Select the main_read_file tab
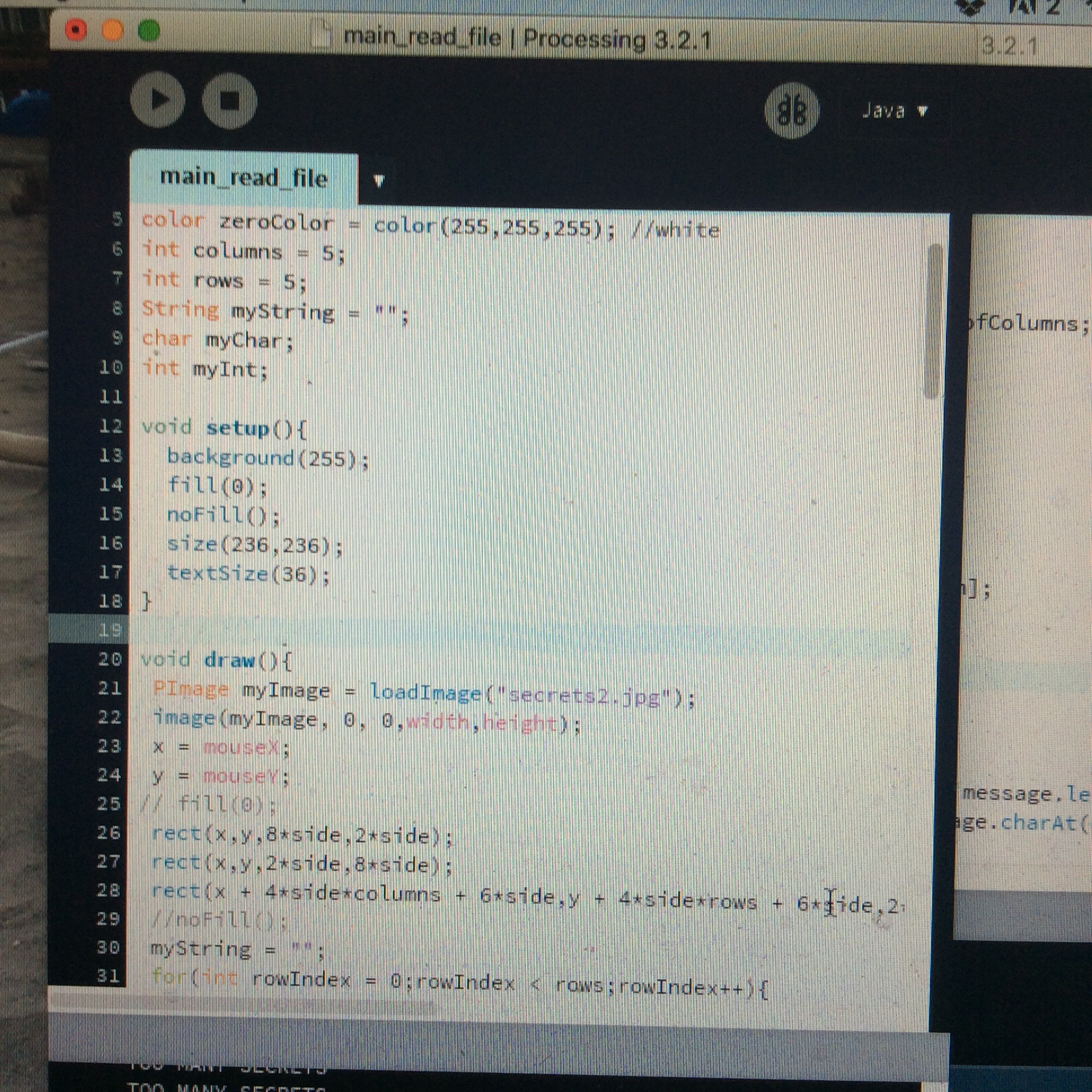This screenshot has width=1092, height=1092. click(x=244, y=178)
